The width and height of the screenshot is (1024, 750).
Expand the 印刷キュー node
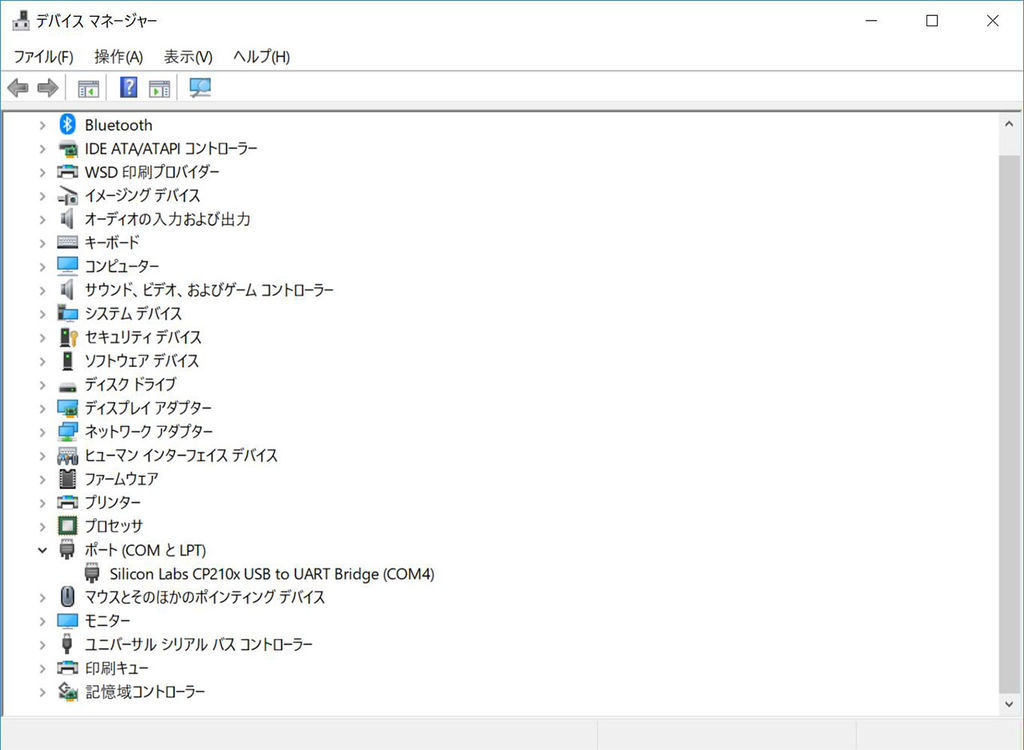(42, 668)
